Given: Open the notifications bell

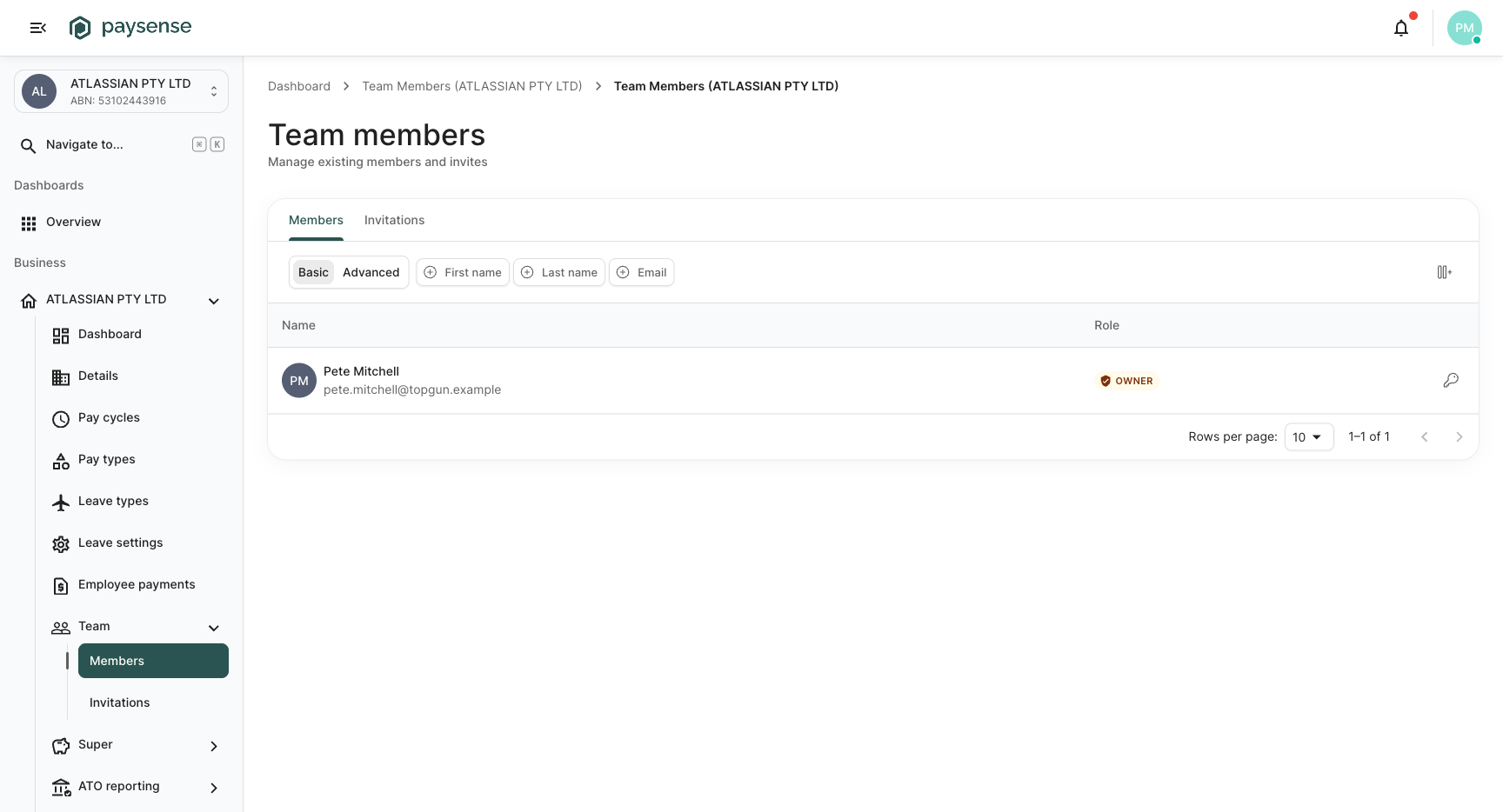Looking at the screenshot, I should coord(1401,28).
